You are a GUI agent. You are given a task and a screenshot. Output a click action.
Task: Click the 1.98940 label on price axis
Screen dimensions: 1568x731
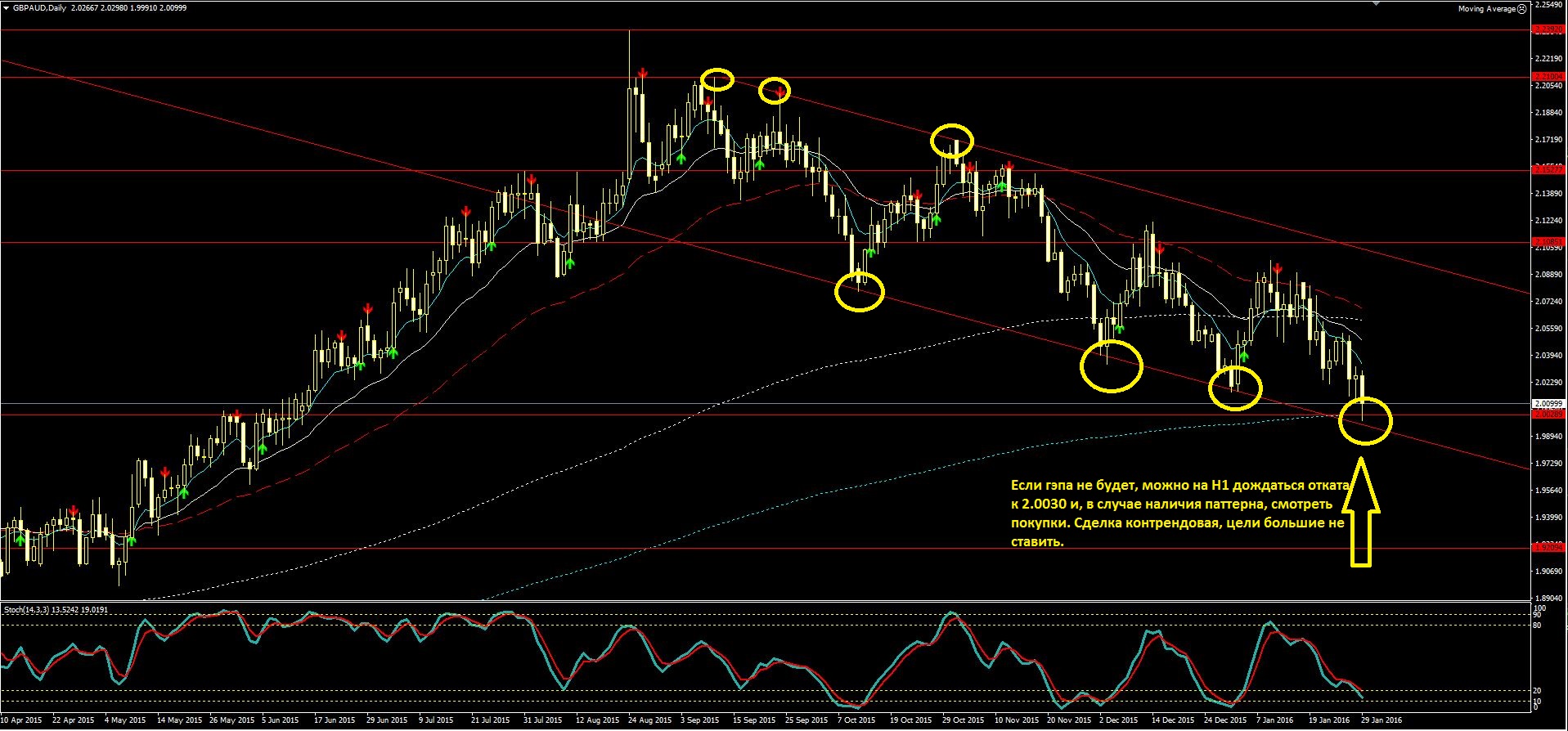[x=1550, y=437]
